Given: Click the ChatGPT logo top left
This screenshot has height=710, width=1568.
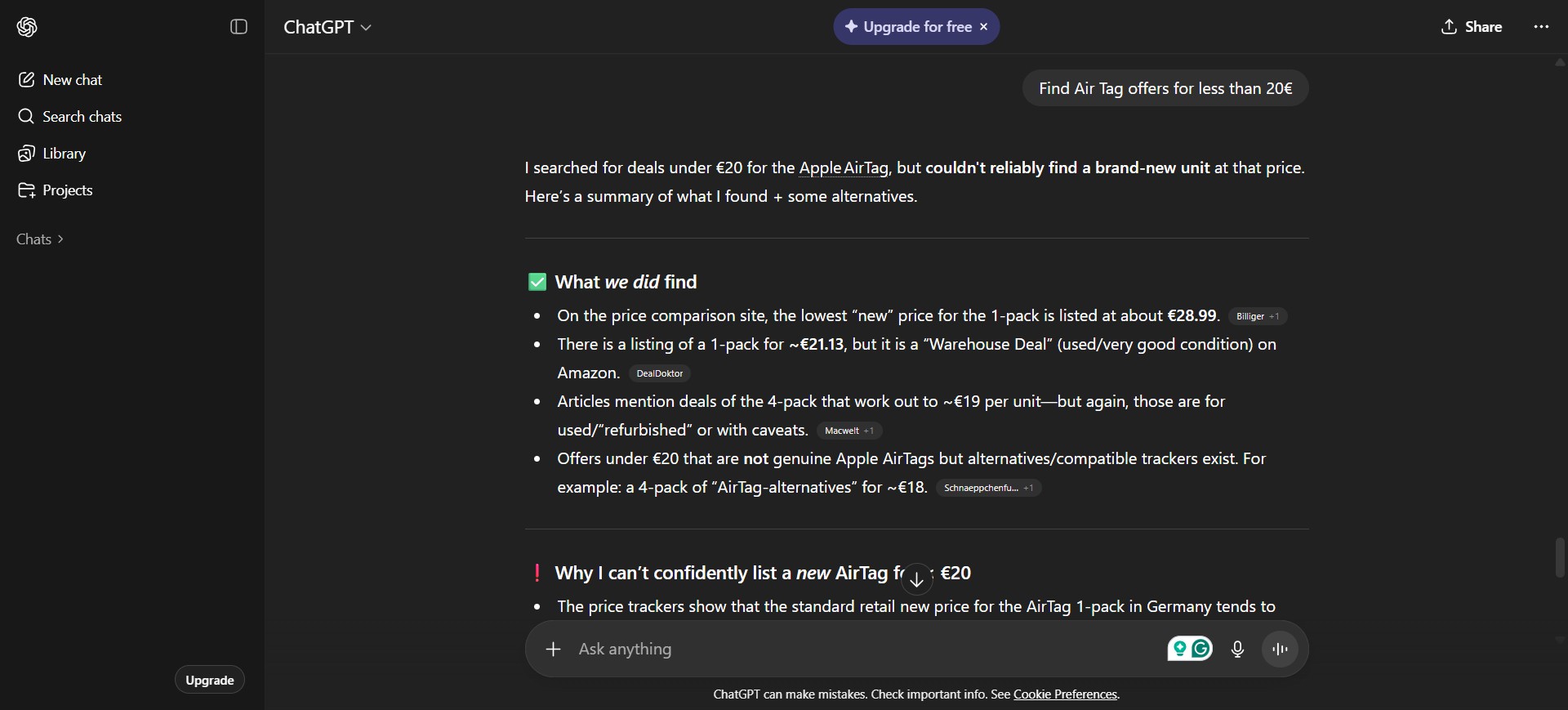Looking at the screenshot, I should (x=26, y=27).
